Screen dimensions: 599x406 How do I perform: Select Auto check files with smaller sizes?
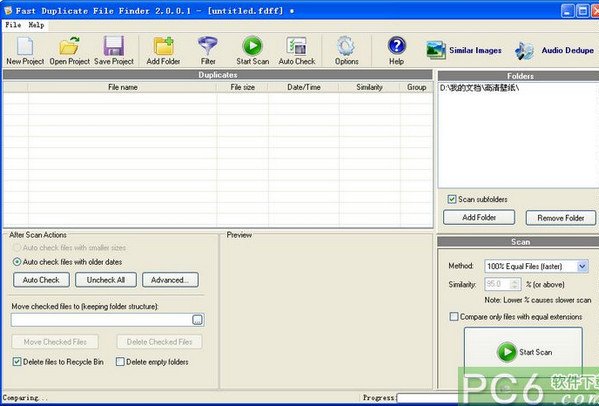click(17, 247)
